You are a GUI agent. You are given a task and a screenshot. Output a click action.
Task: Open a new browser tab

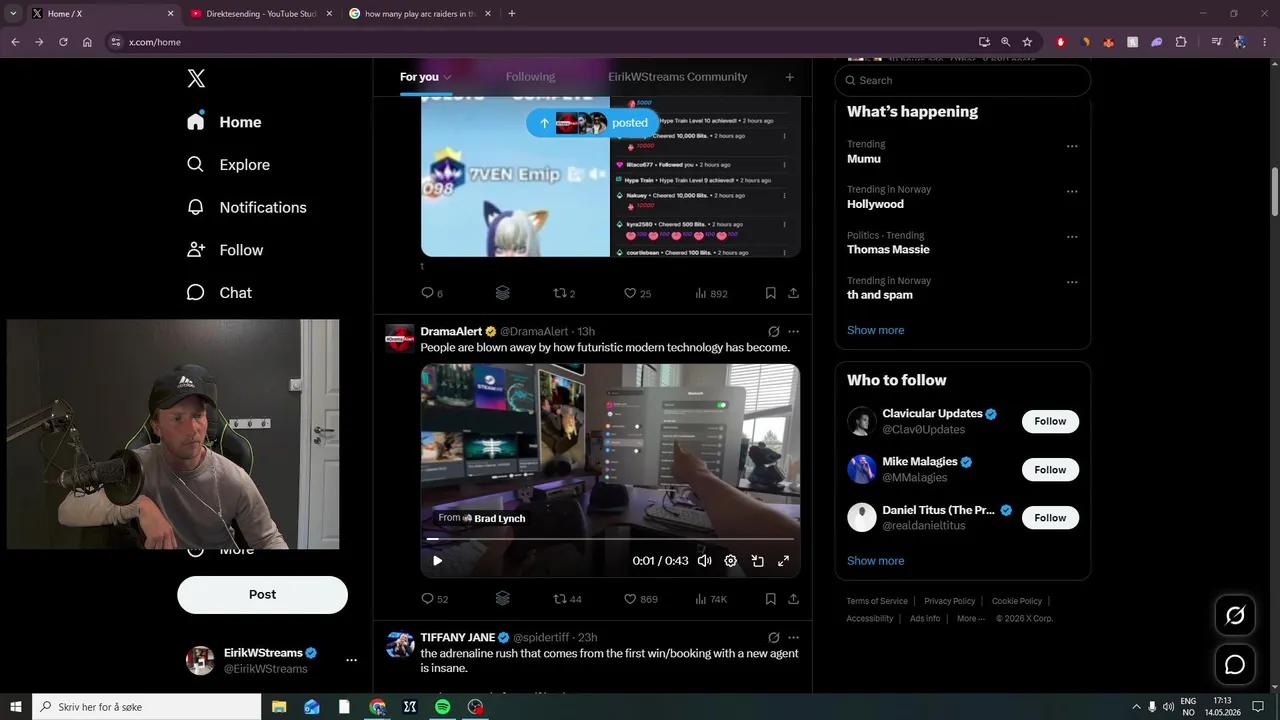pos(512,14)
